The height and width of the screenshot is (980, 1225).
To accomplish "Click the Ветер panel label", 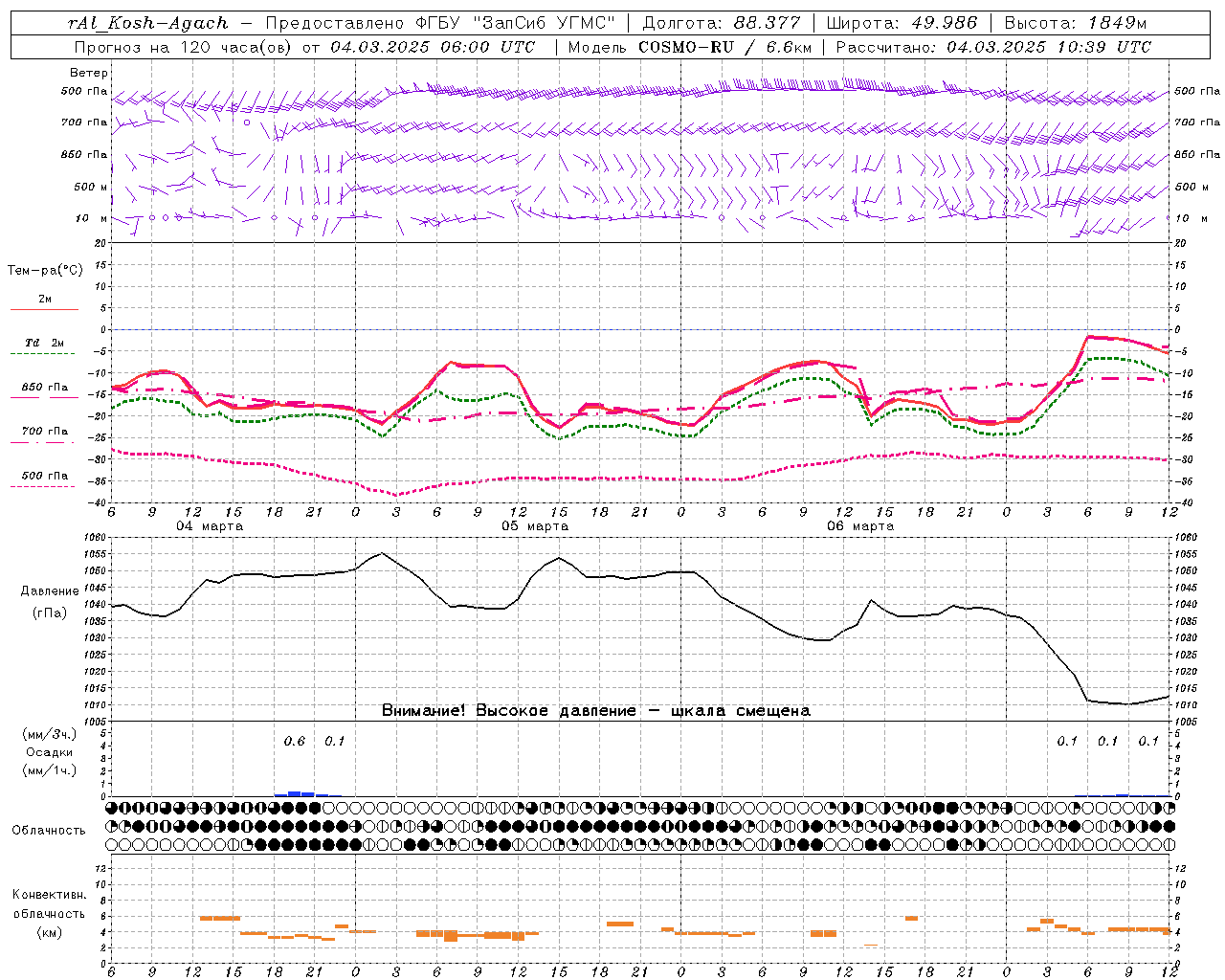I will coord(89,73).
